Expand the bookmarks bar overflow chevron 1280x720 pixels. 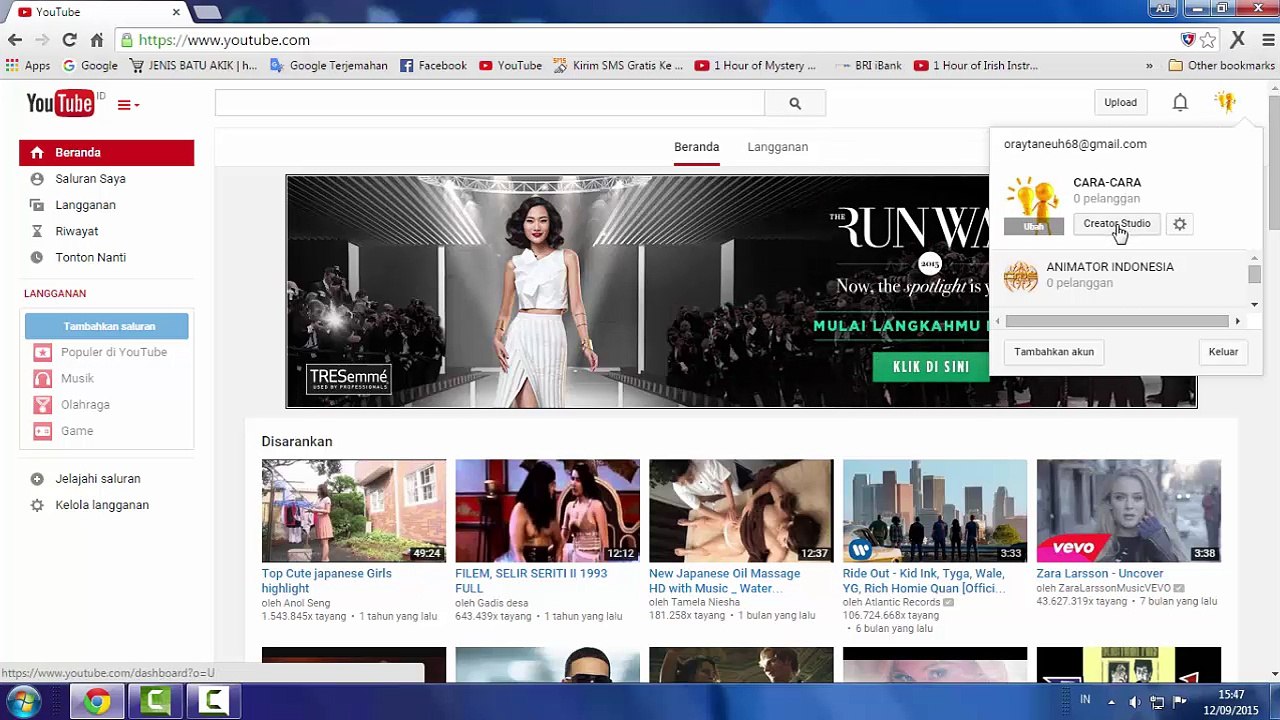pos(1149,66)
